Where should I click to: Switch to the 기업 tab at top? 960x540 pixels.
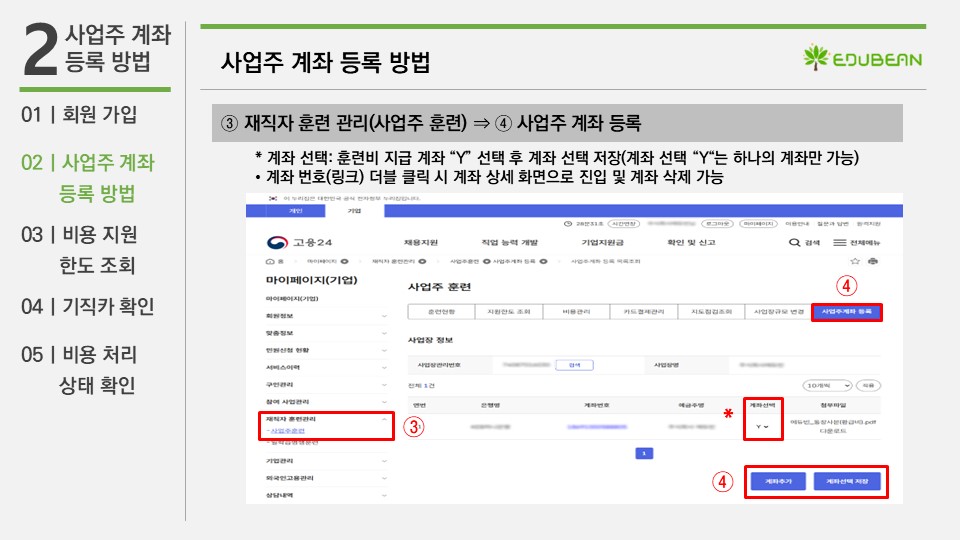pyautogui.click(x=353, y=211)
